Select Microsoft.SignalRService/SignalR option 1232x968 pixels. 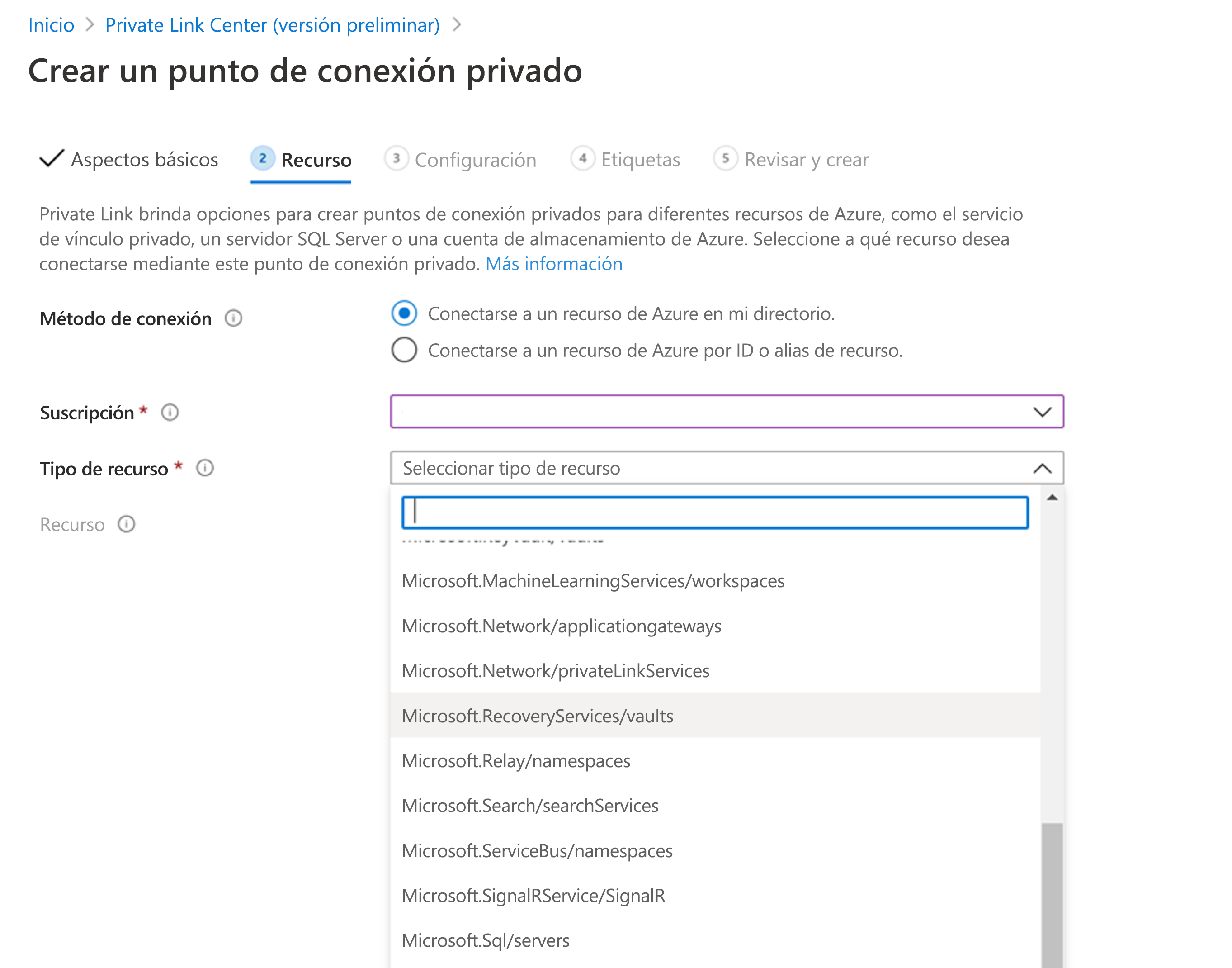(x=715, y=896)
